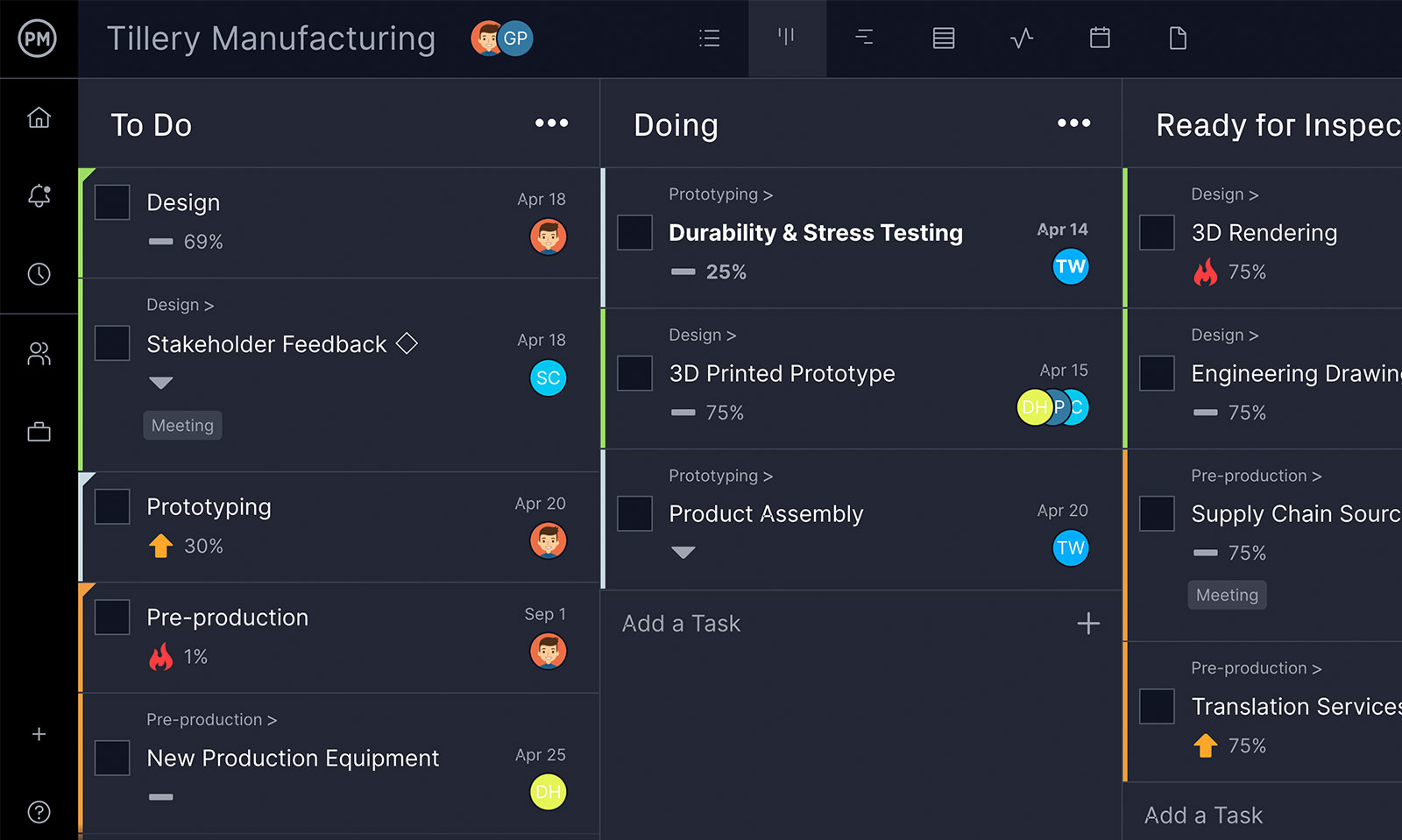
Task: Switch to the List view icon
Action: (x=710, y=38)
